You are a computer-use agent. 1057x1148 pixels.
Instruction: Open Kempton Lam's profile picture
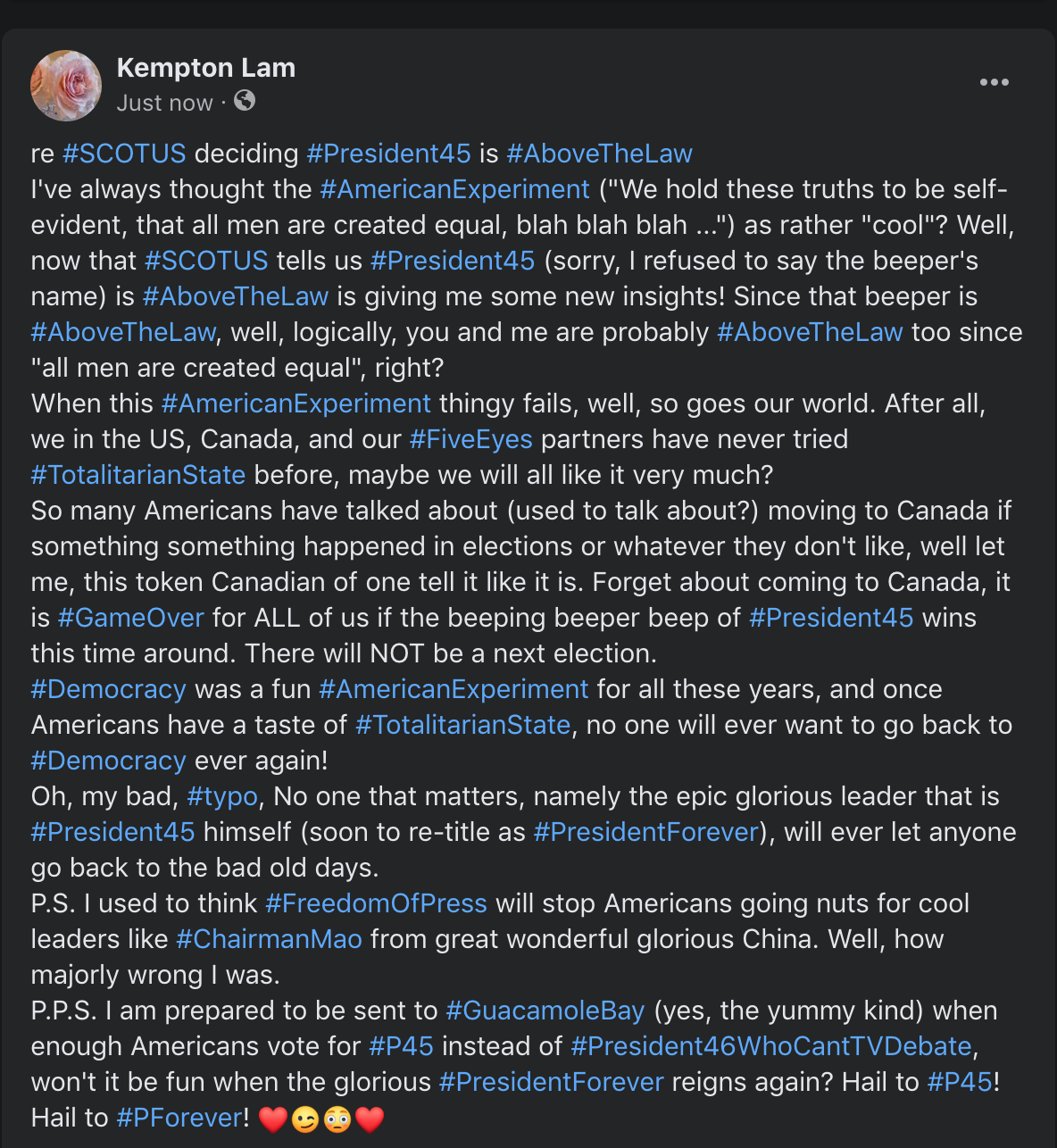click(66, 86)
